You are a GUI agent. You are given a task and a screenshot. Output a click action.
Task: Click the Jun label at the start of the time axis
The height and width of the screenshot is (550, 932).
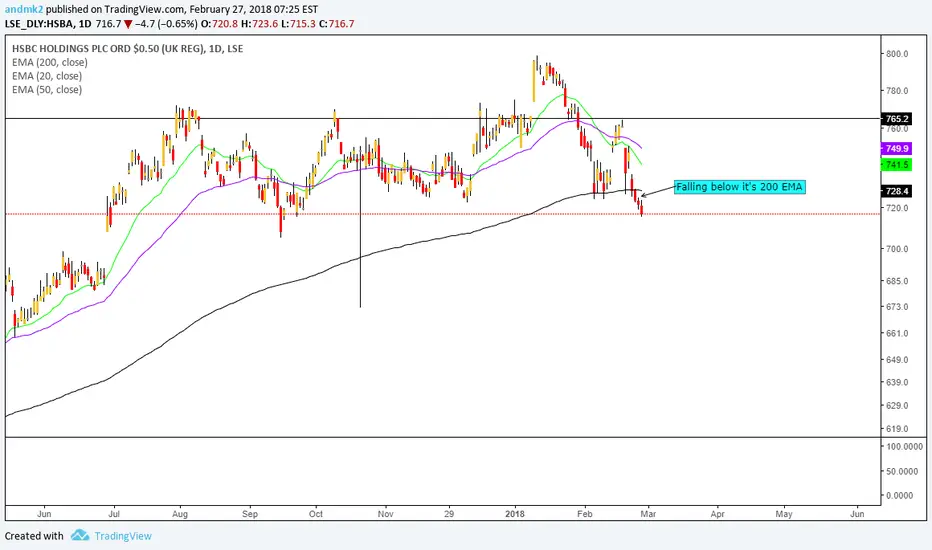point(43,514)
